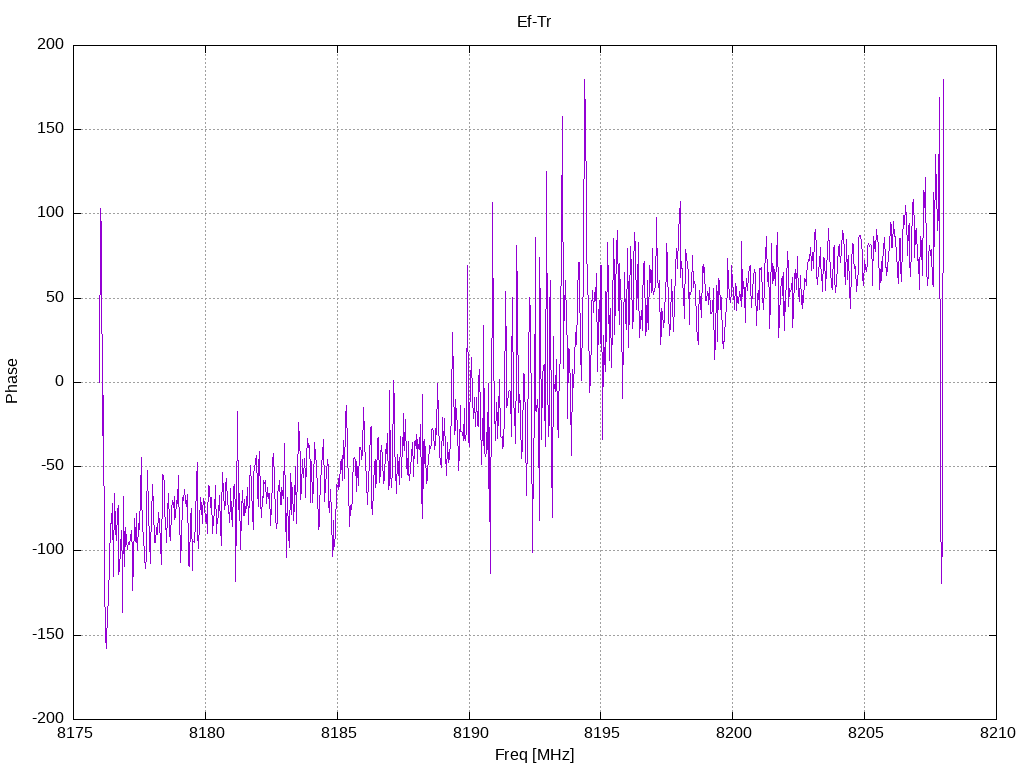
Task: Click the y-axis tick label 100
Action: 51,213
